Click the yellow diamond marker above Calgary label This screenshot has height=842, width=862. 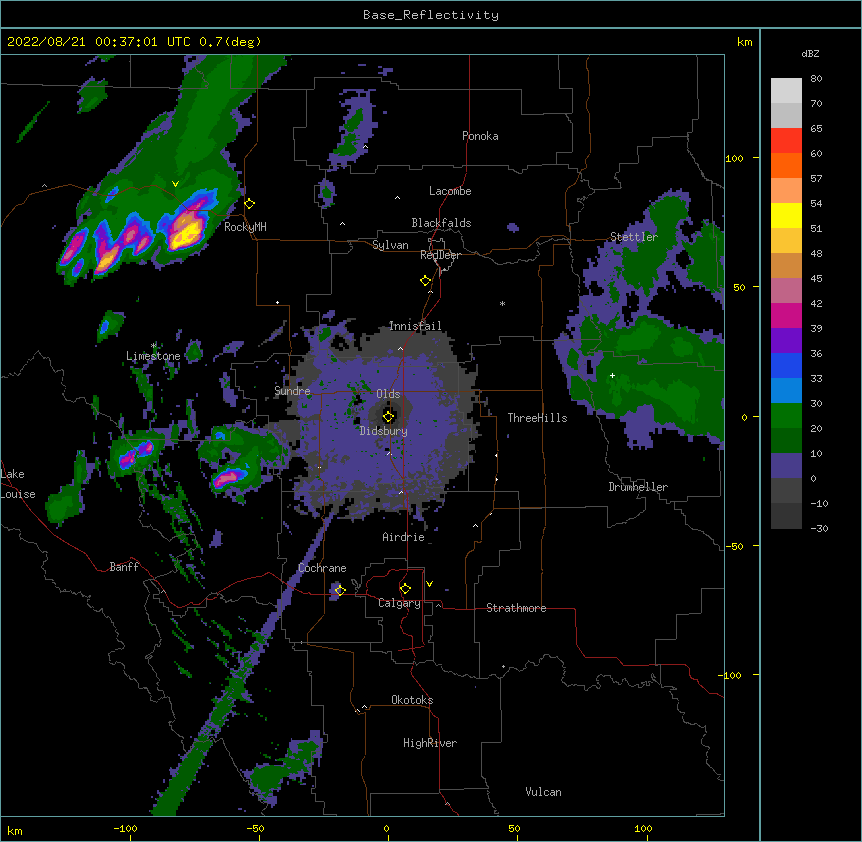pyautogui.click(x=405, y=589)
